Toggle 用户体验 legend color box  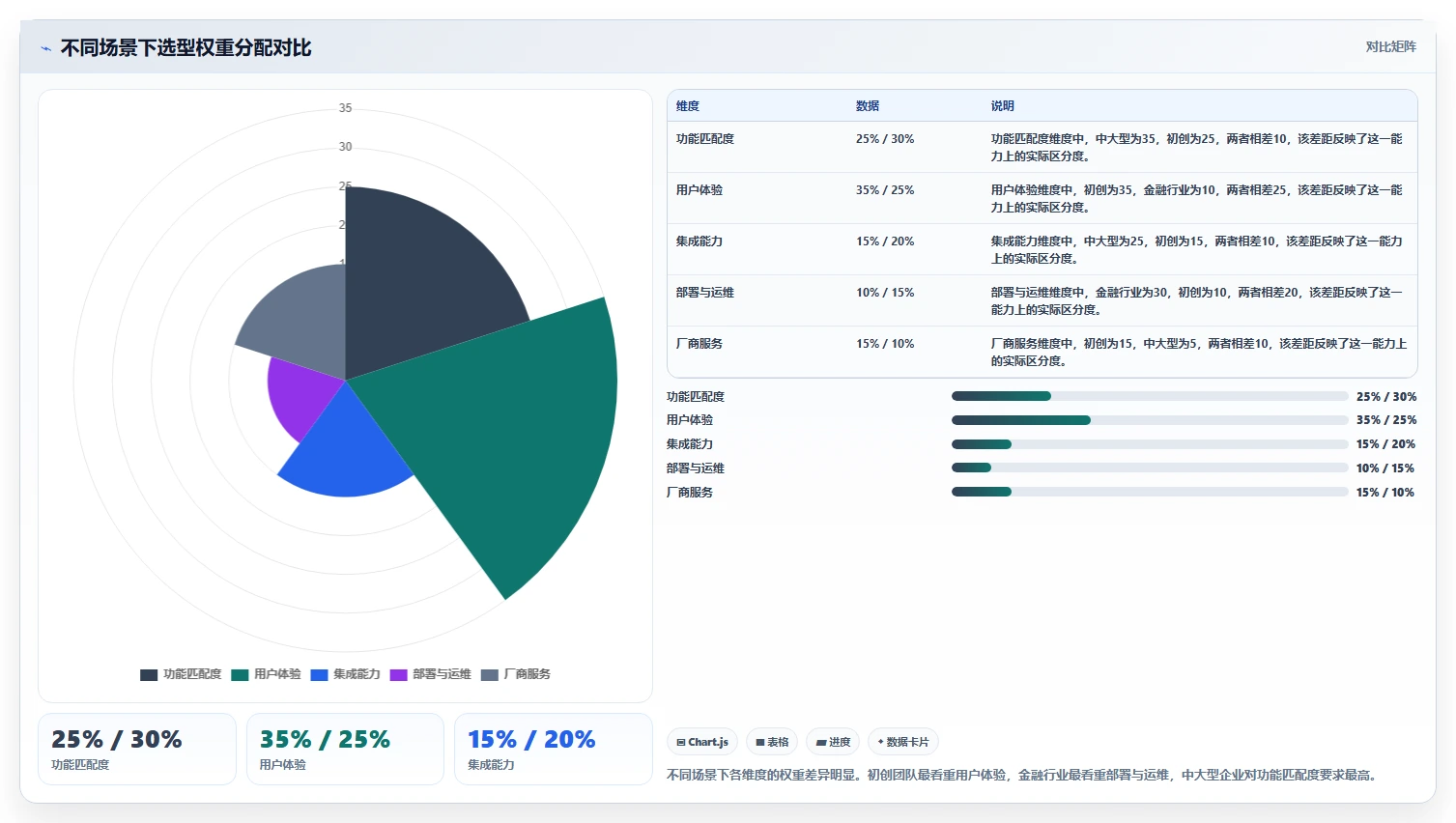pyautogui.click(x=240, y=675)
